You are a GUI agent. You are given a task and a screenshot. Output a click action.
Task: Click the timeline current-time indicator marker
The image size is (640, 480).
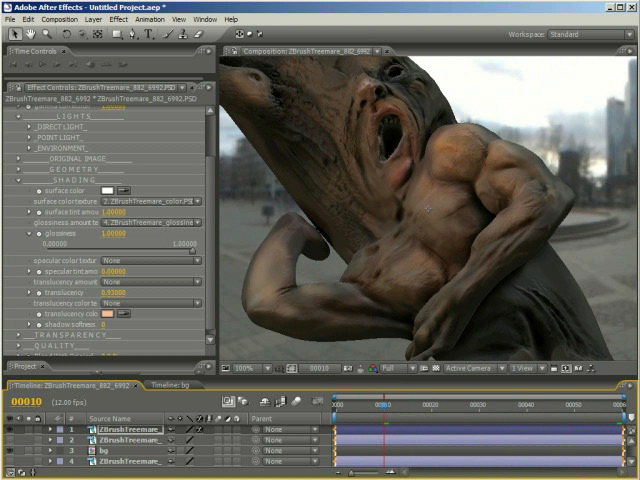click(384, 405)
